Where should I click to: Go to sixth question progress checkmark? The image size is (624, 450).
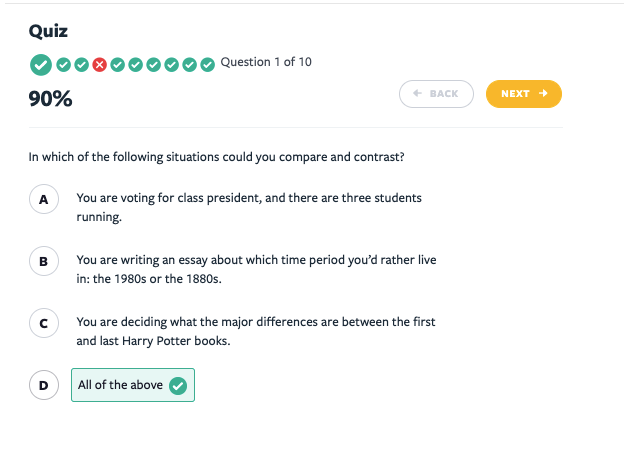(x=136, y=65)
